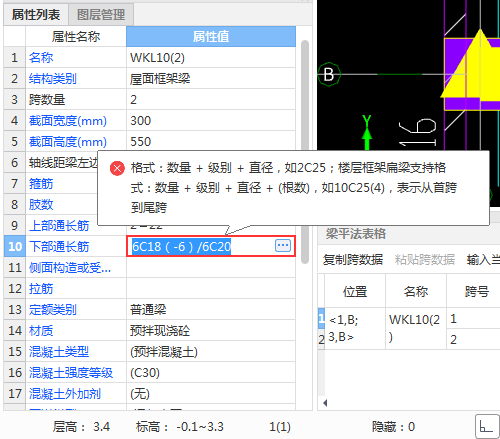
Task: Click row 1 header in beam table
Action: pos(321,318)
